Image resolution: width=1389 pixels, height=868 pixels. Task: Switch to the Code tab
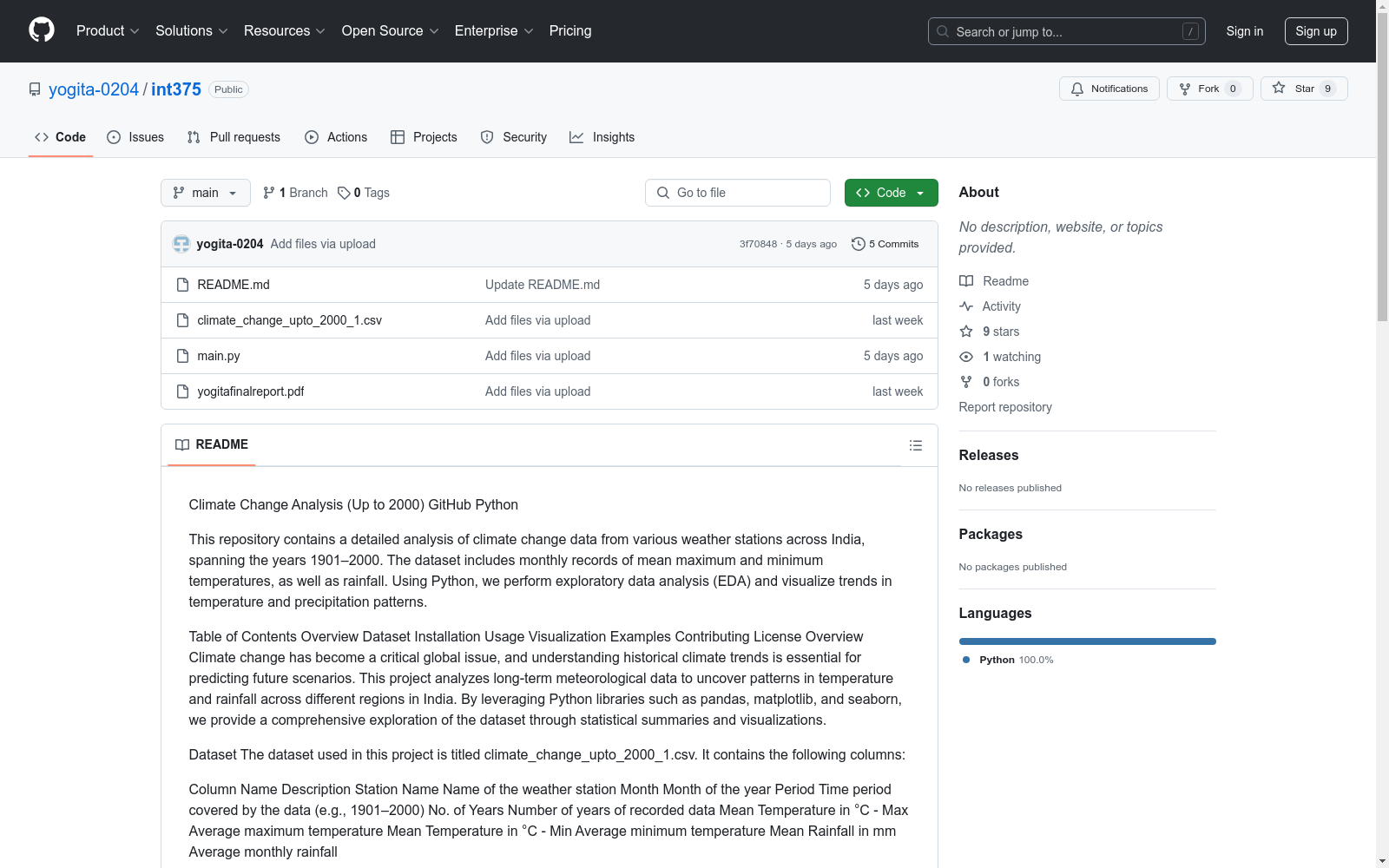pos(61,137)
